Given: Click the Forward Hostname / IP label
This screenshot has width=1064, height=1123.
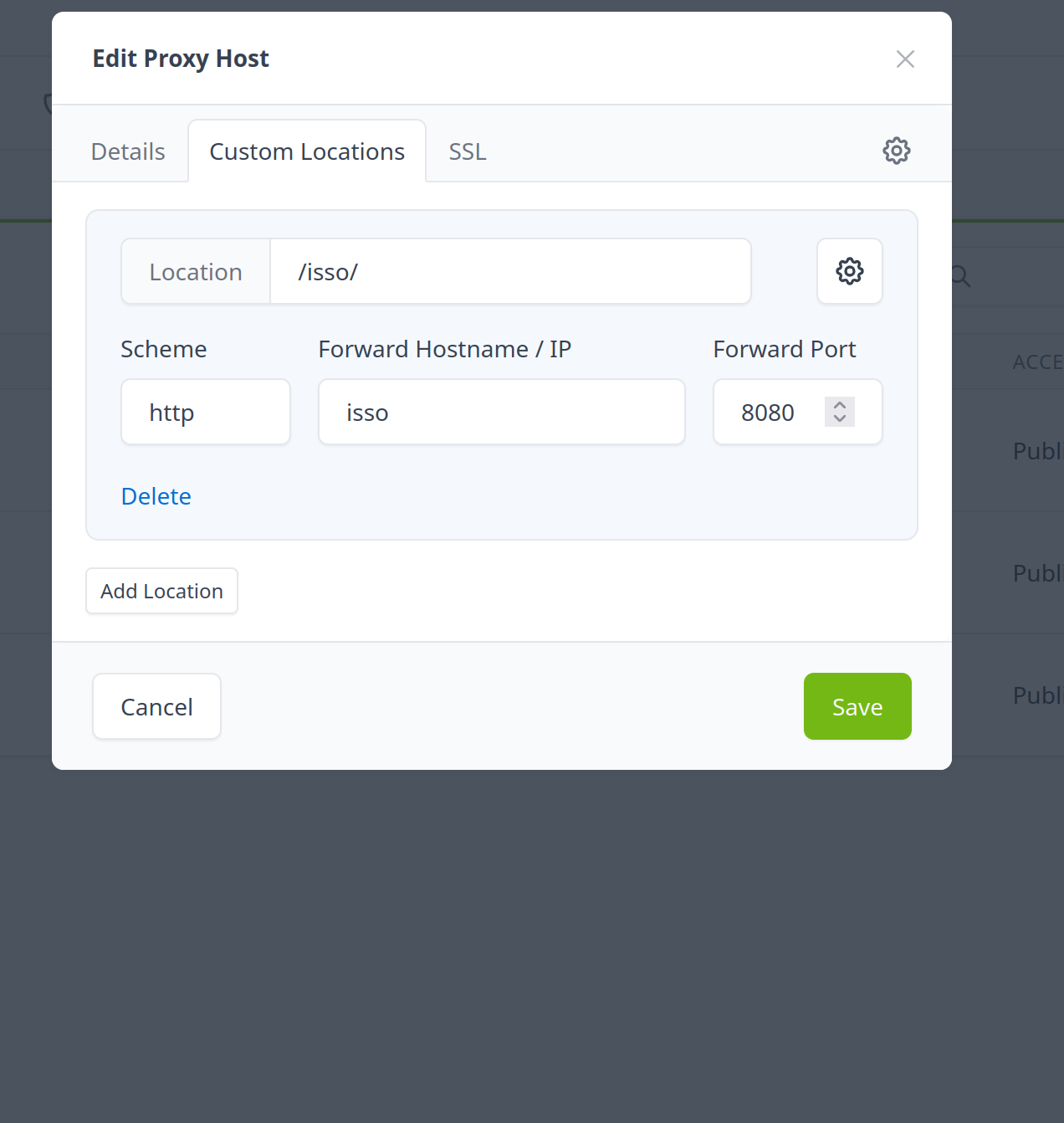Looking at the screenshot, I should click(x=444, y=350).
